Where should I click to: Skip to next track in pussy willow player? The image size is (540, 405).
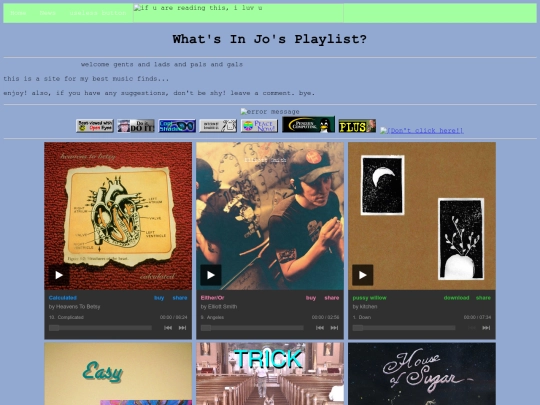(x=486, y=328)
